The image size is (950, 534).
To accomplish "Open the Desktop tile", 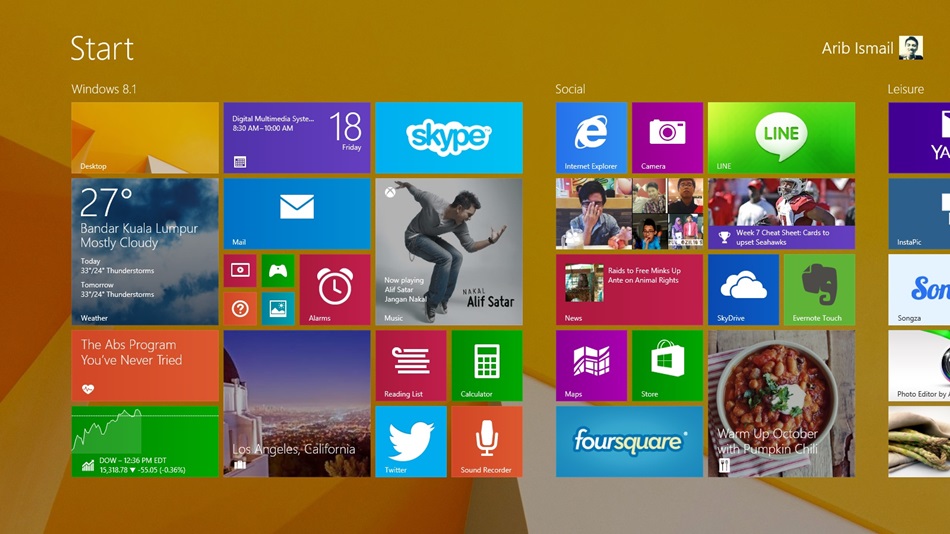I will coord(145,138).
